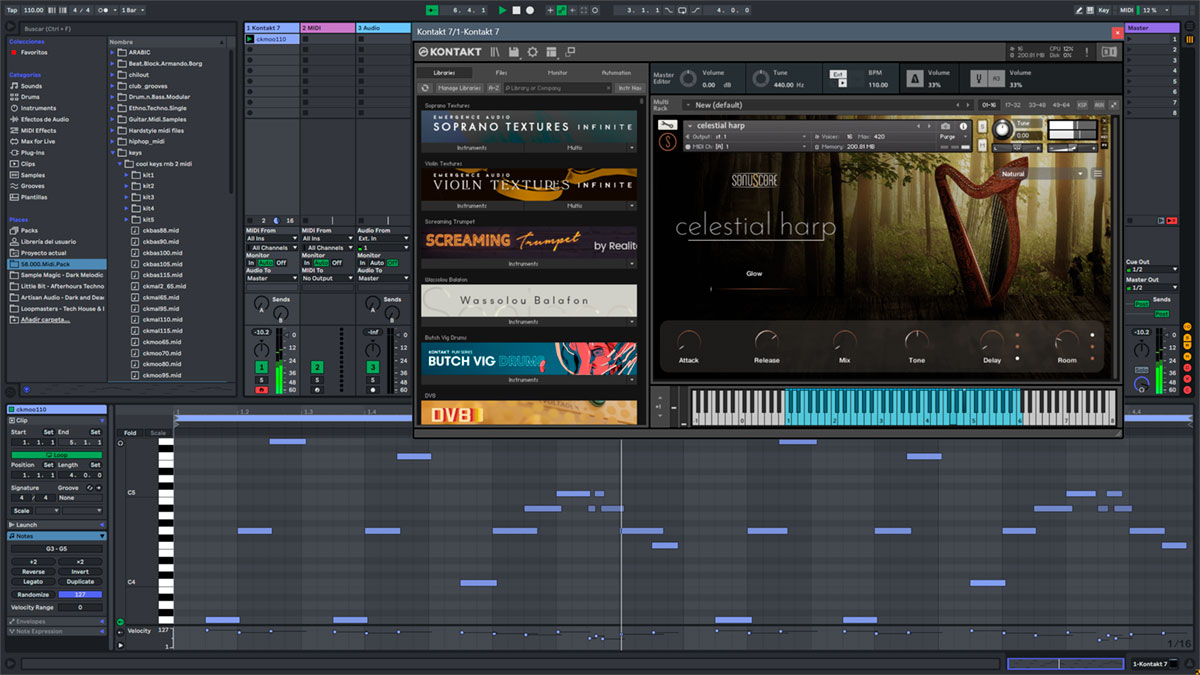Adjust the Attack knob on celestial harp
Viewport: 1200px width, 675px height.
tap(689, 340)
